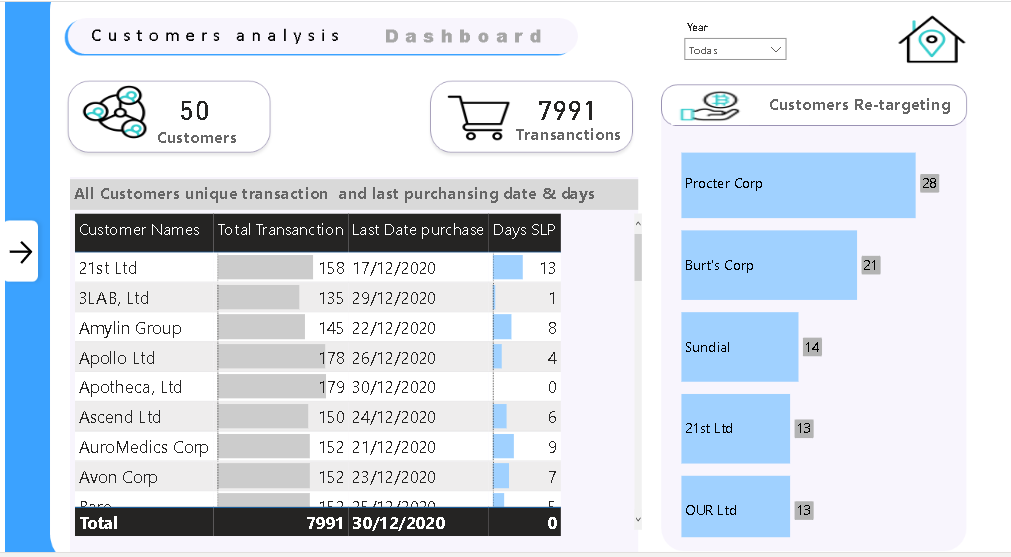Sort by Days SLP column header

(x=524, y=230)
